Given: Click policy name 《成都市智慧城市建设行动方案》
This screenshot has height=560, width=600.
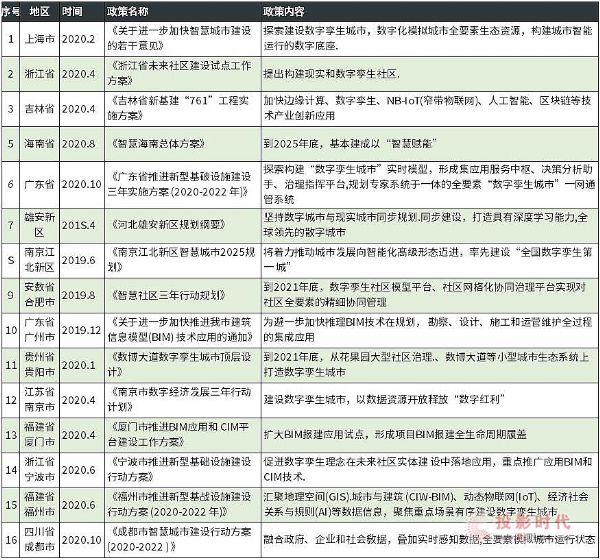Looking at the screenshot, I should 179,539.
